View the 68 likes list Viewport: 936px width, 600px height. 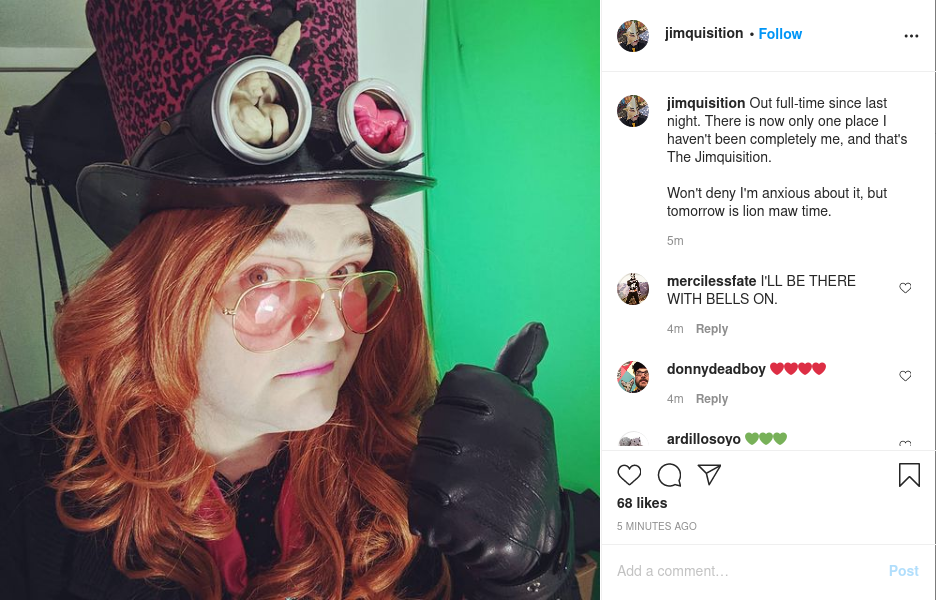pos(642,503)
